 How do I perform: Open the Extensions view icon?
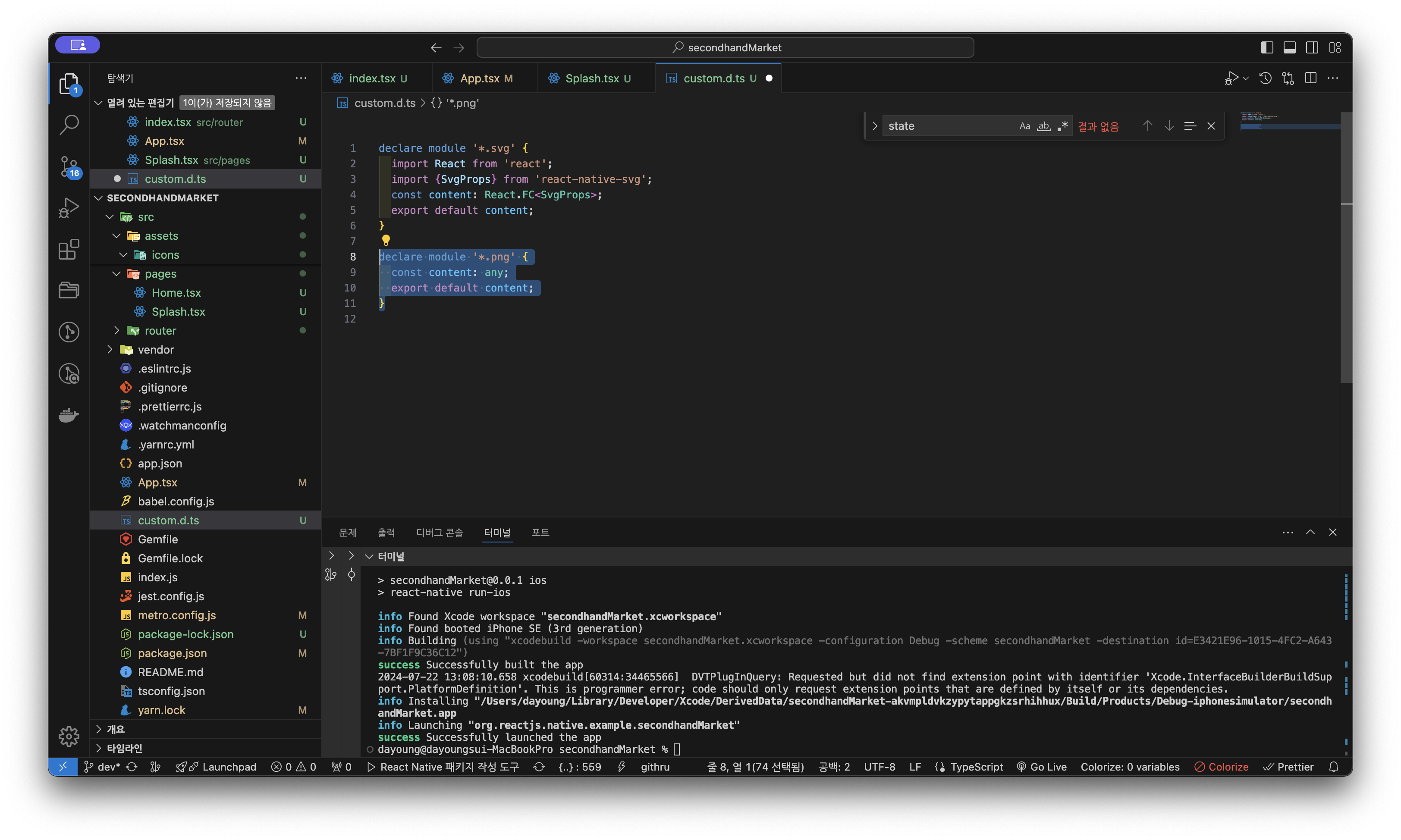point(69,249)
